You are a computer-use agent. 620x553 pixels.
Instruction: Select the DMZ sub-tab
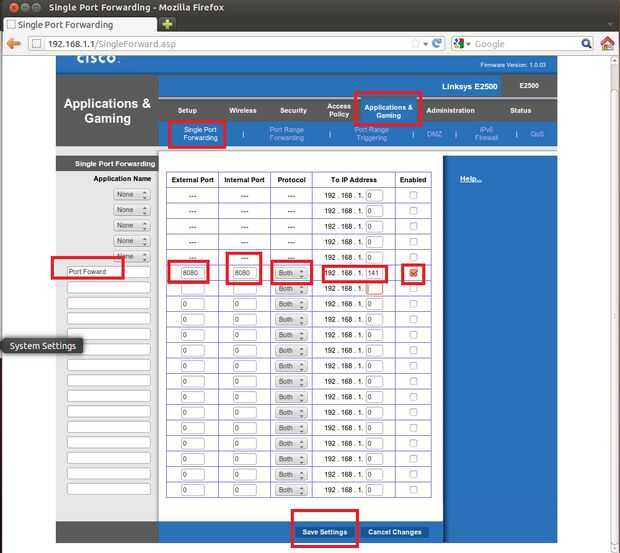434,134
